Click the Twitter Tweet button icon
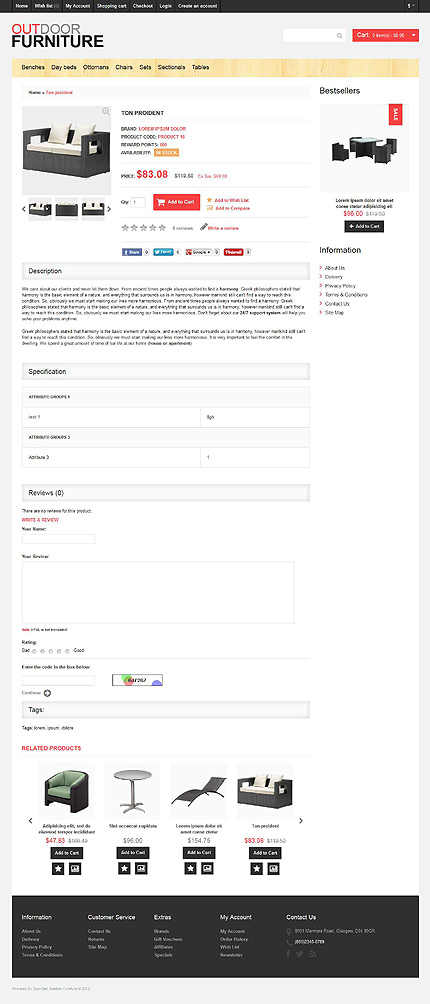Viewport: 430px width, 1004px height. click(x=163, y=252)
